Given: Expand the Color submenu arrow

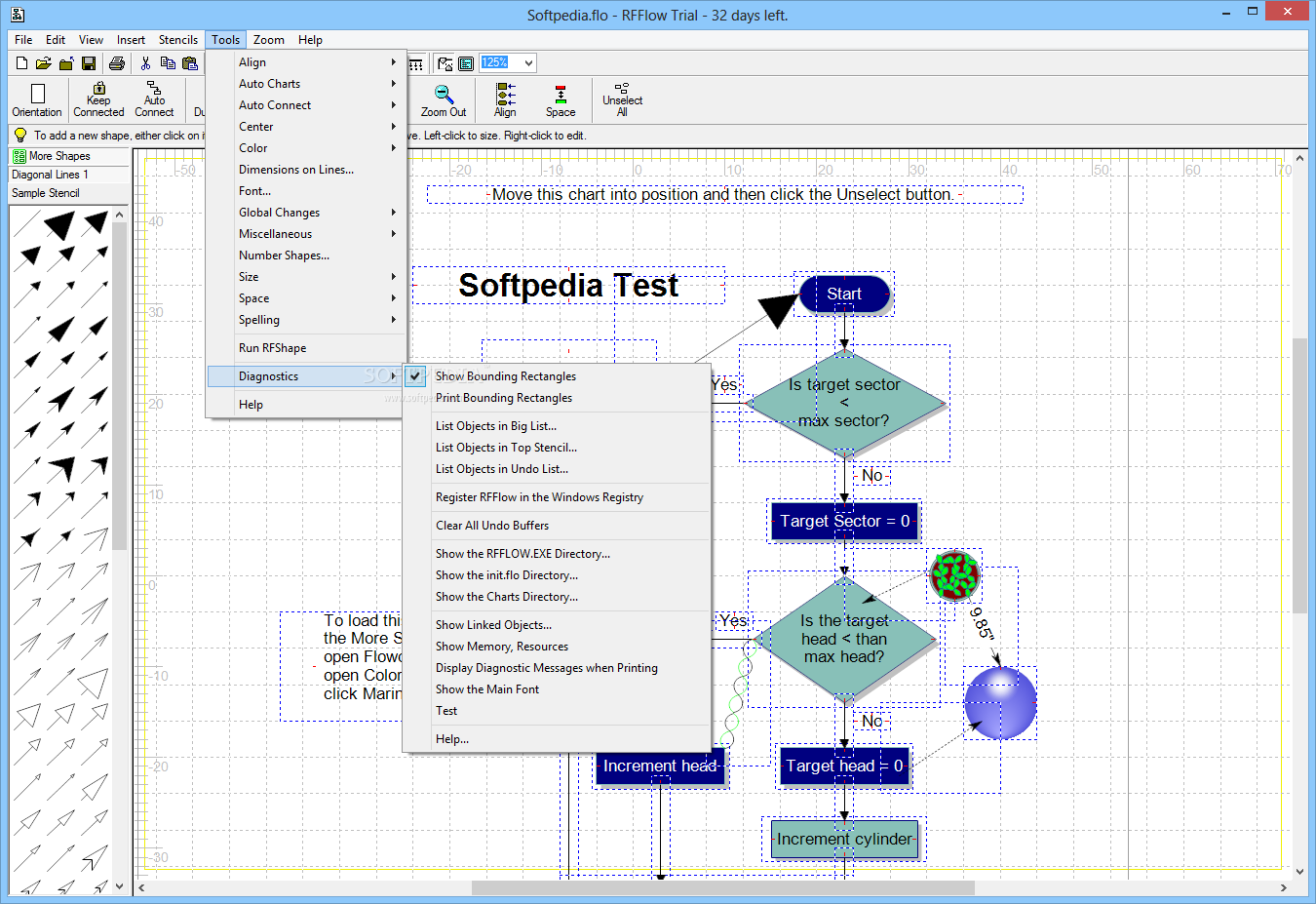Looking at the screenshot, I should click(394, 148).
